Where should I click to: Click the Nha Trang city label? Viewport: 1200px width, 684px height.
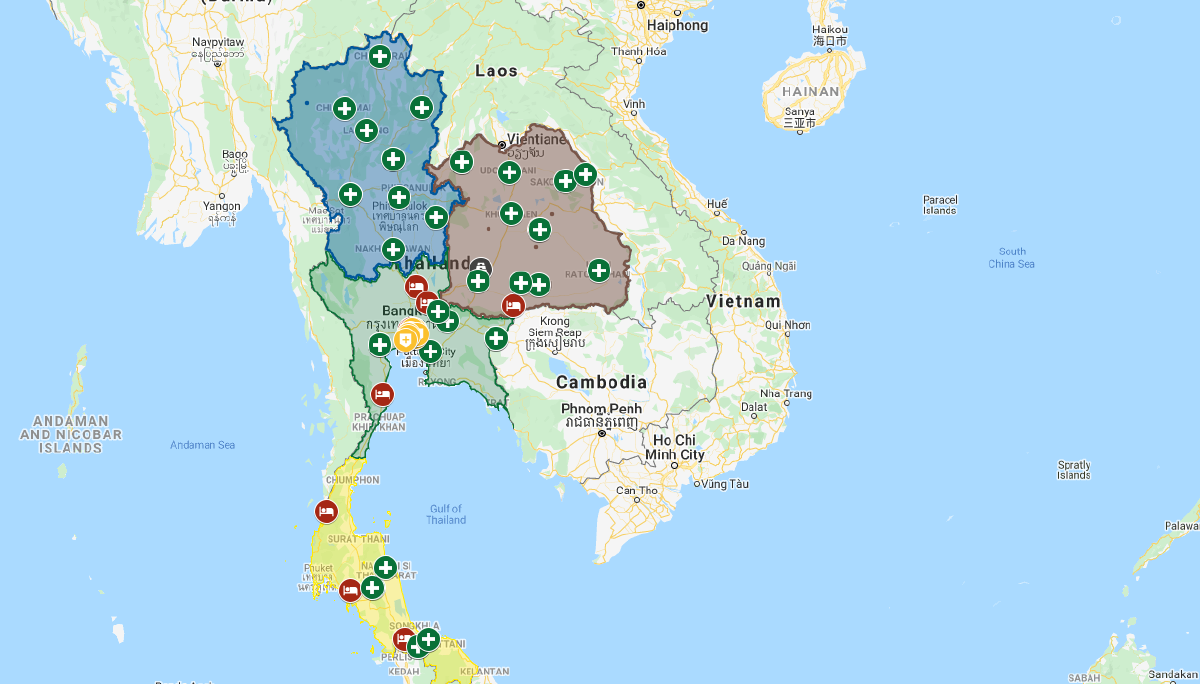(x=785, y=393)
